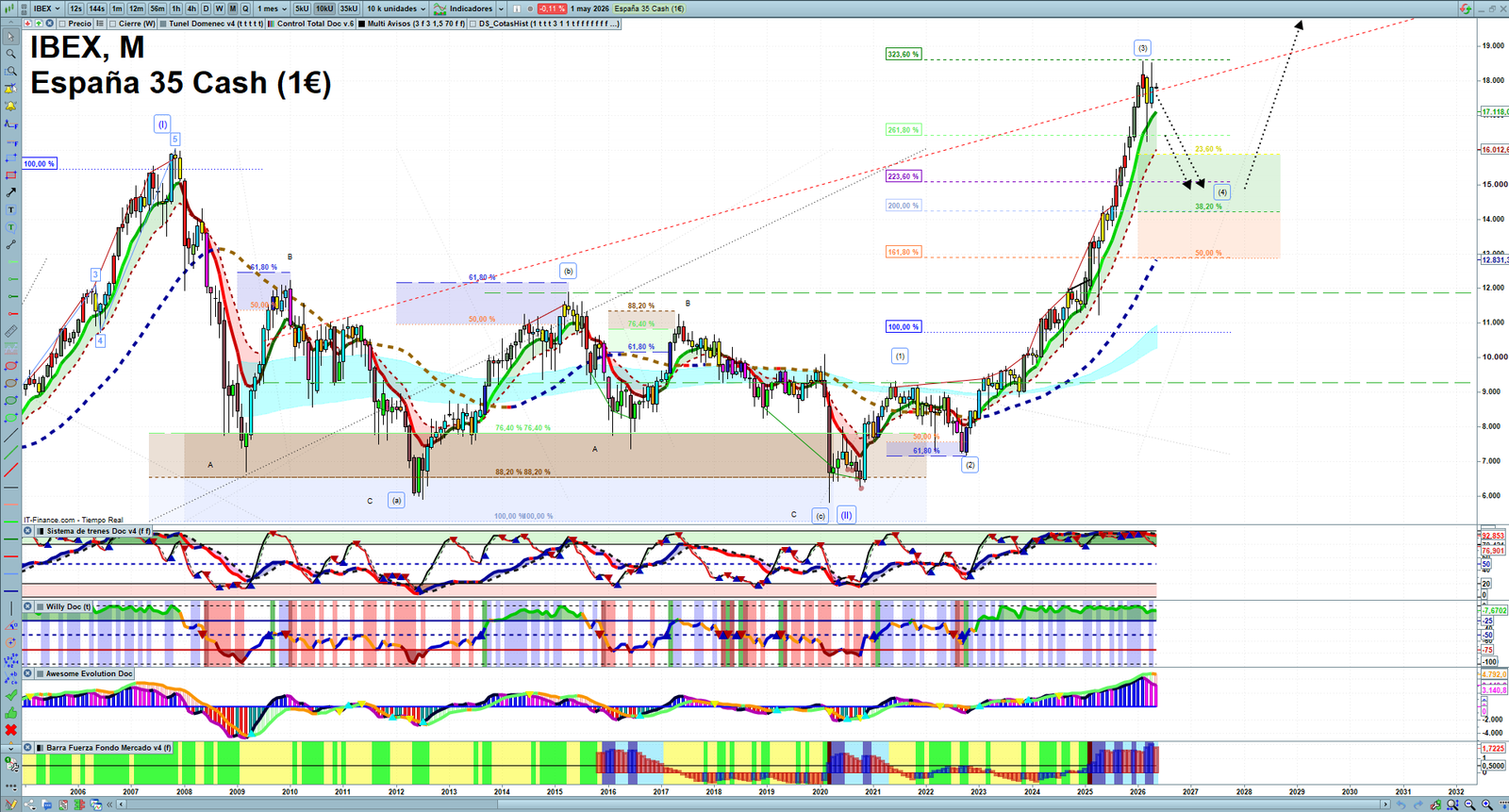Click the green arrow icon beside Precio
Screen dimensions: 1509x812
[39, 24]
